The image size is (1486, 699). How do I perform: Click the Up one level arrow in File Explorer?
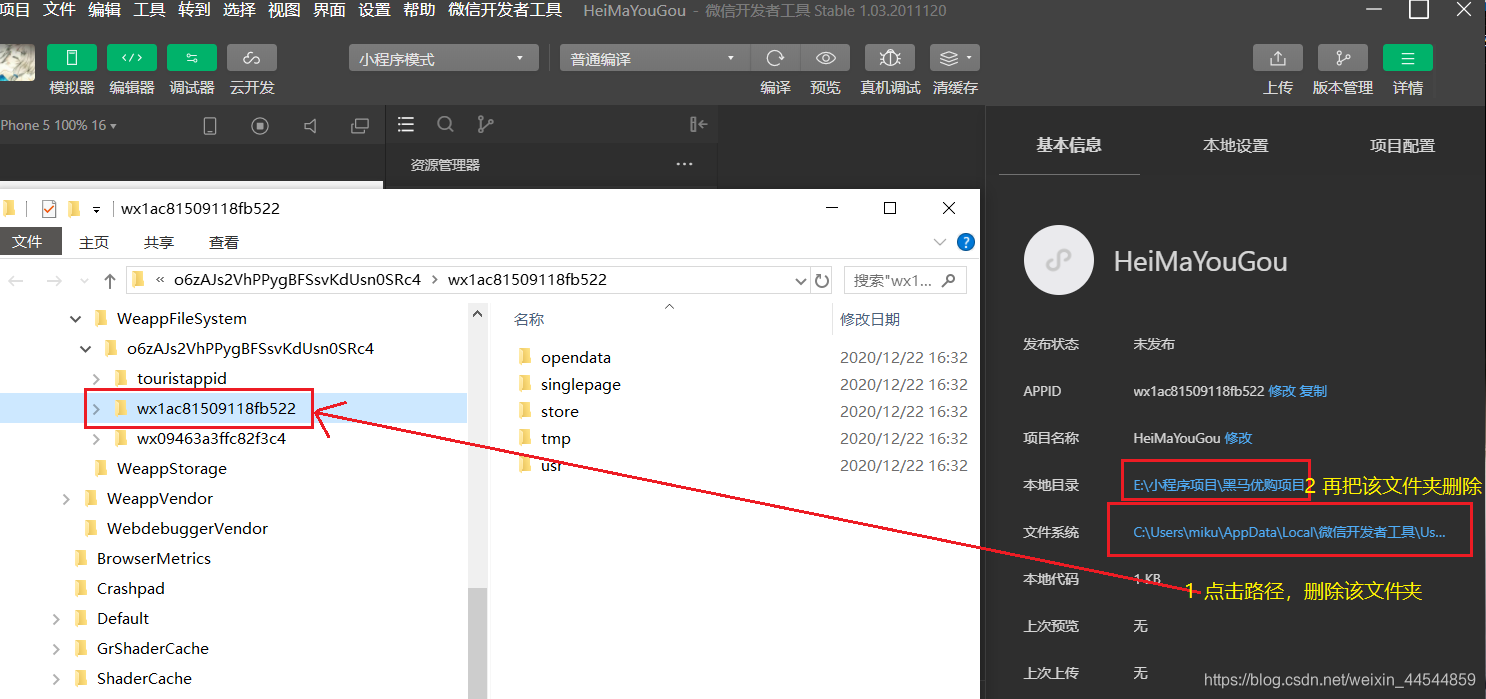[x=110, y=280]
